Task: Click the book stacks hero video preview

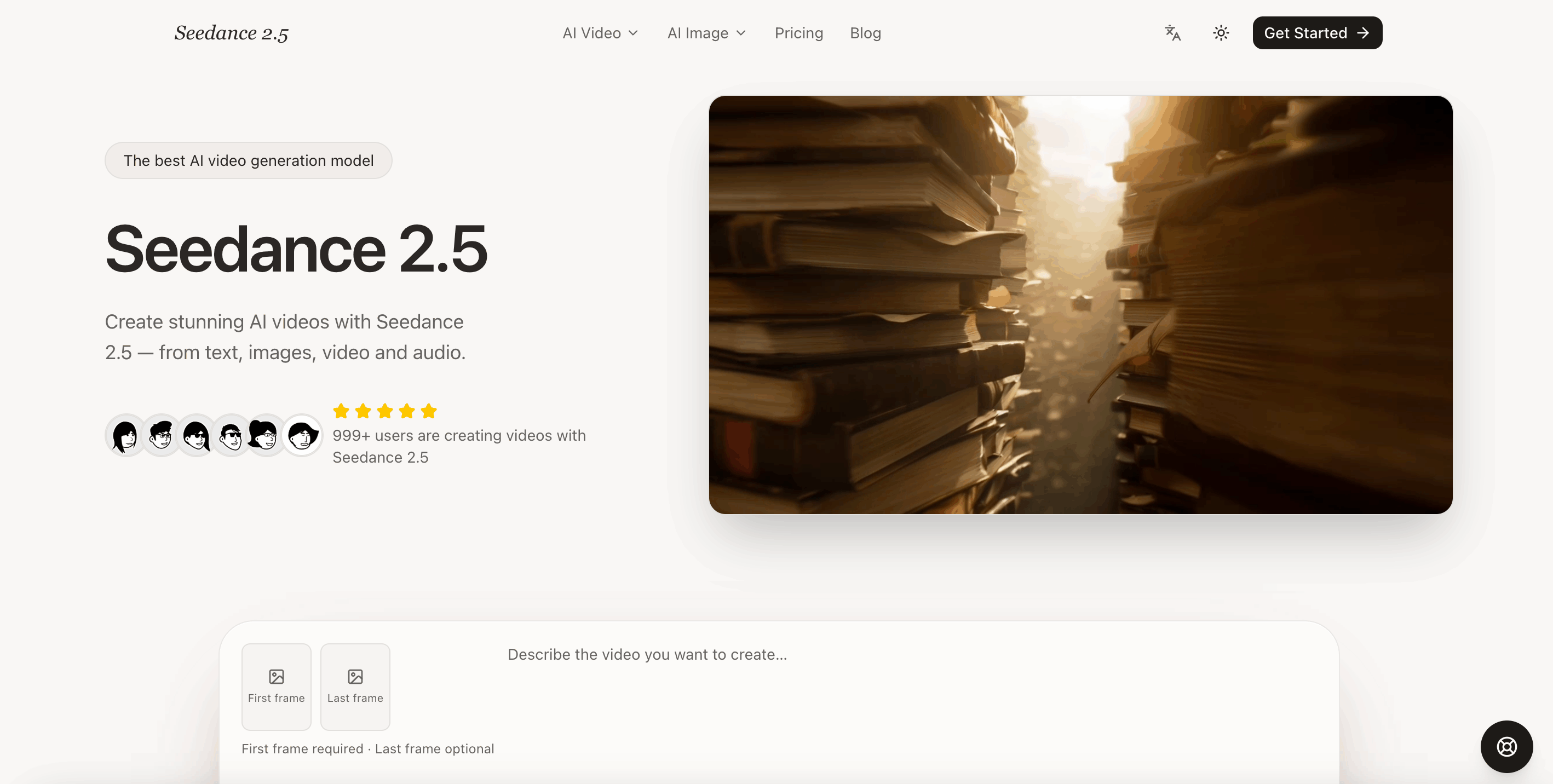Action: tap(1080, 304)
